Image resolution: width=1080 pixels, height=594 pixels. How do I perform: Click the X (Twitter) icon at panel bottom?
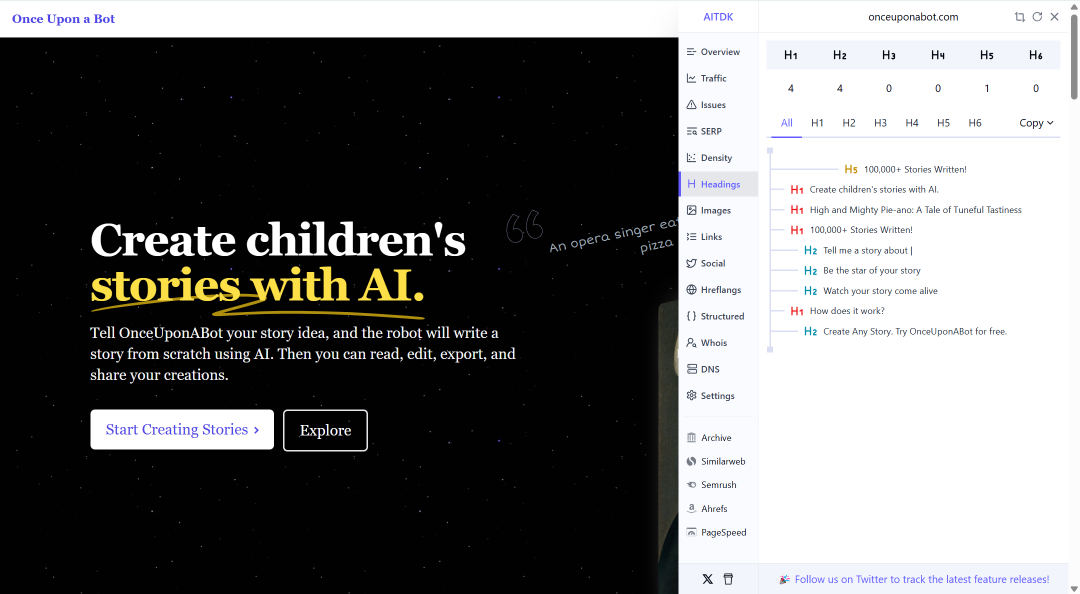click(707, 579)
